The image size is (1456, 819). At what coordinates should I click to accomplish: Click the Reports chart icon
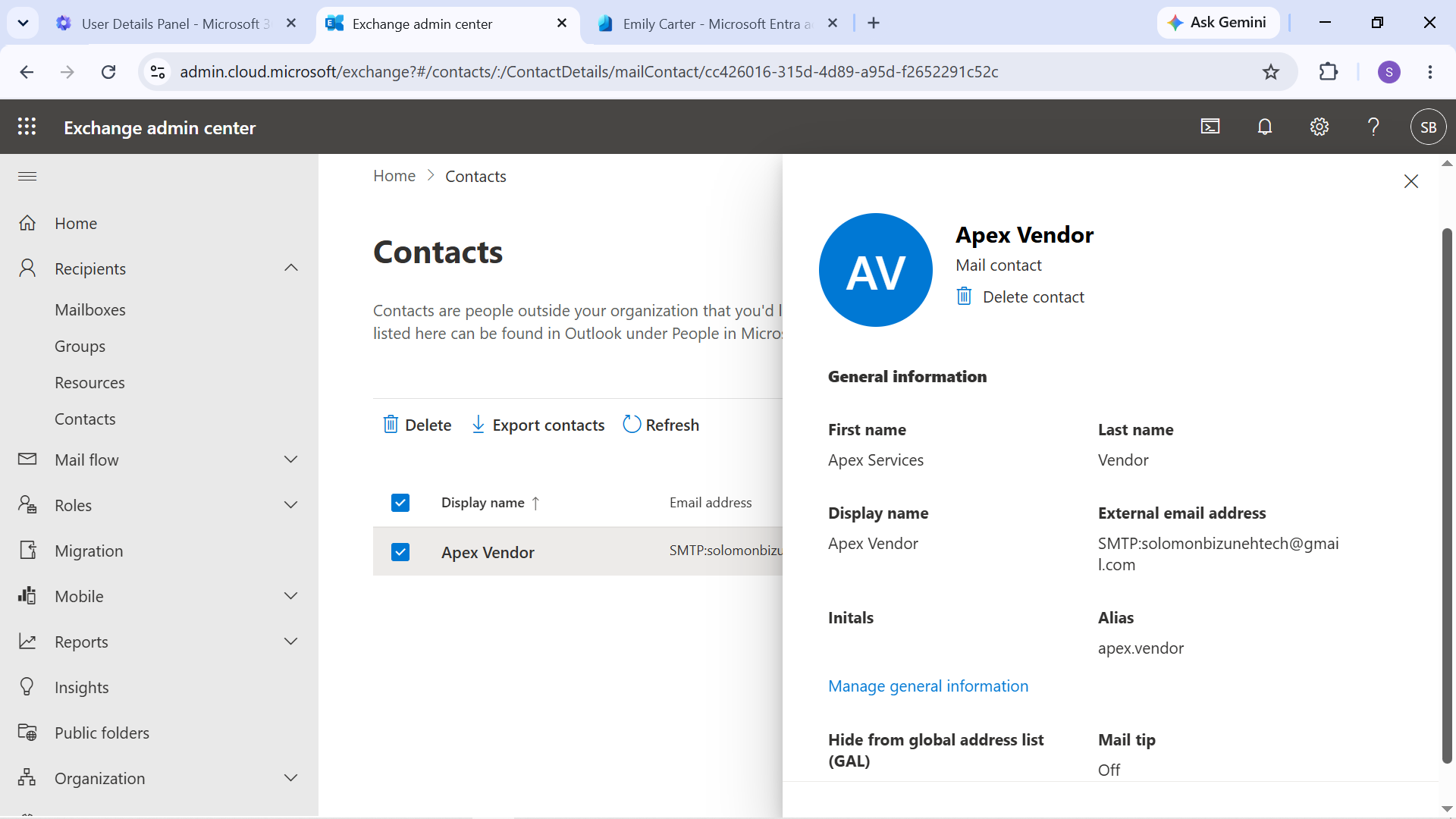click(x=27, y=642)
